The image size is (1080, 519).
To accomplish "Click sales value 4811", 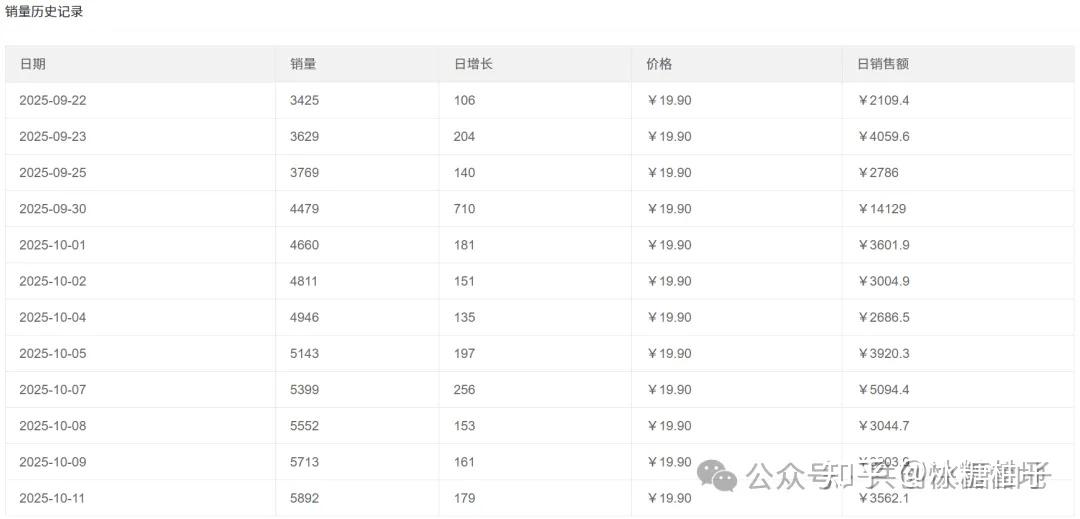I will pos(304,281).
